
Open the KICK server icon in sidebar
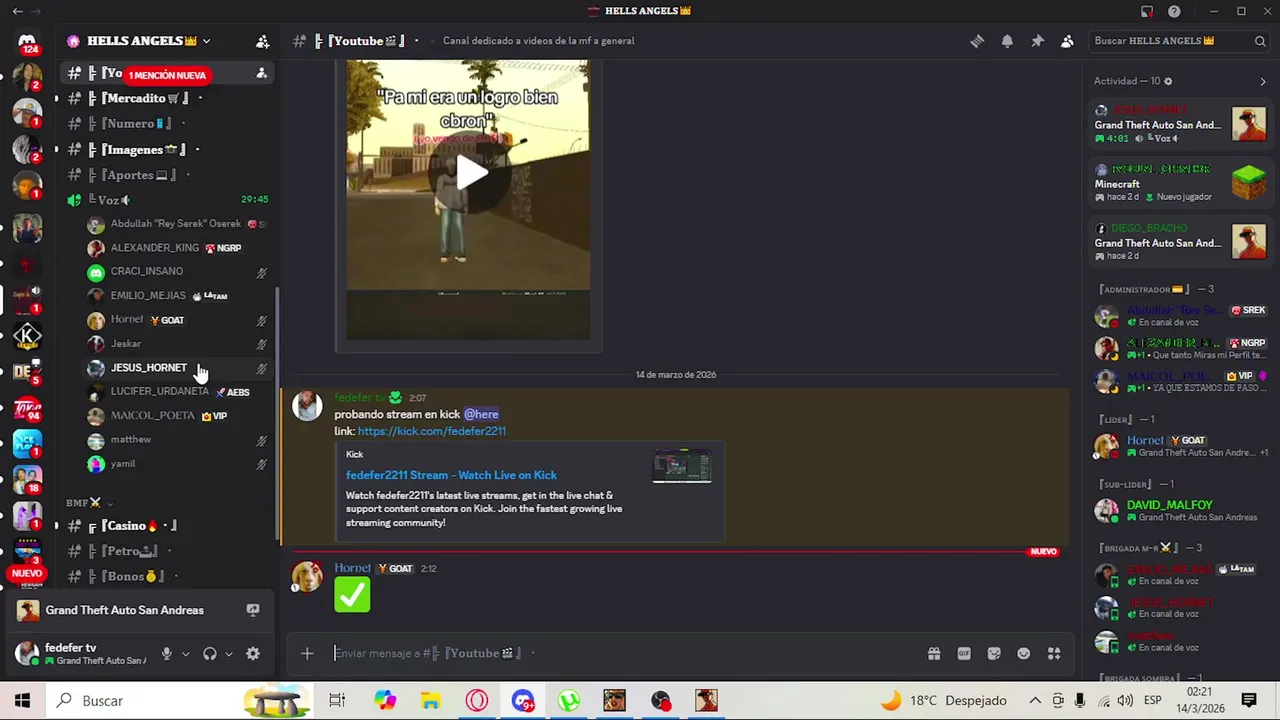[x=27, y=337]
